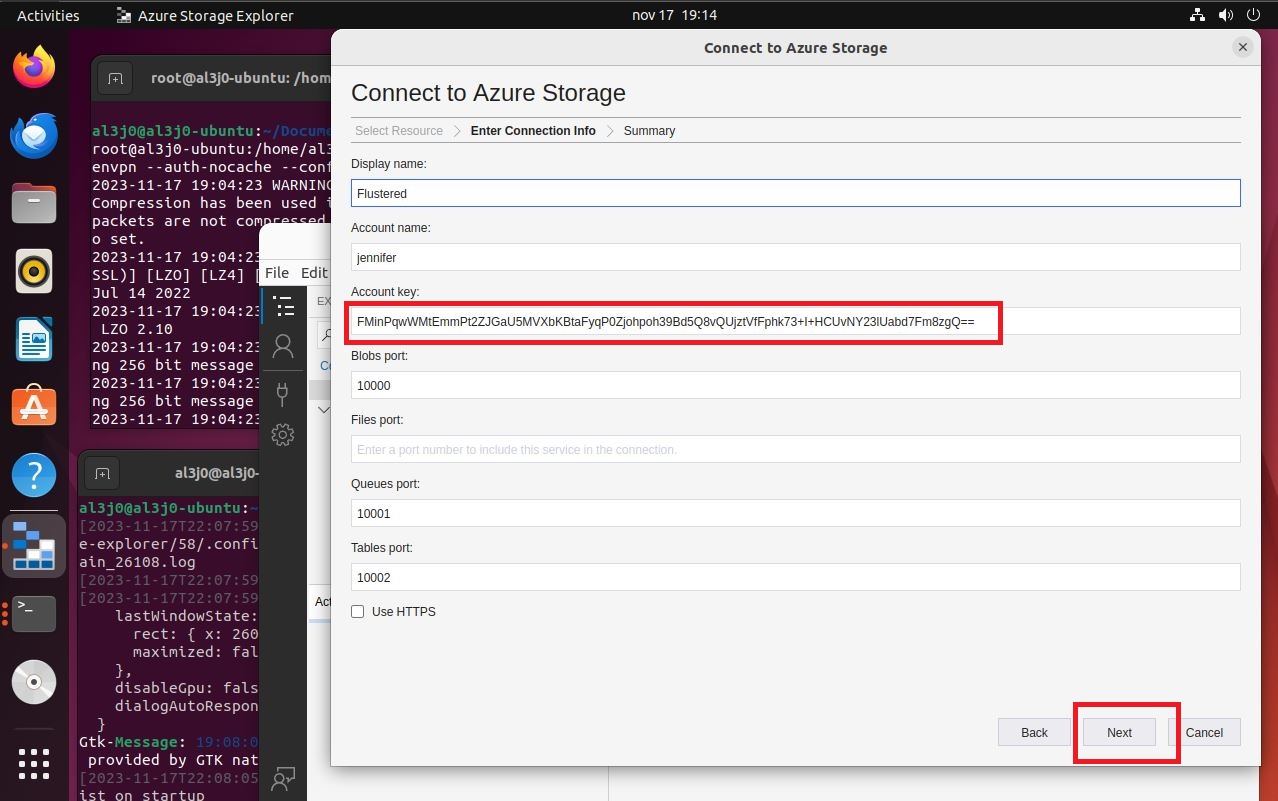Screen dimensions: 1278x801
Task: Open Account Management in Storage Explorer sidebar
Action: click(x=283, y=348)
